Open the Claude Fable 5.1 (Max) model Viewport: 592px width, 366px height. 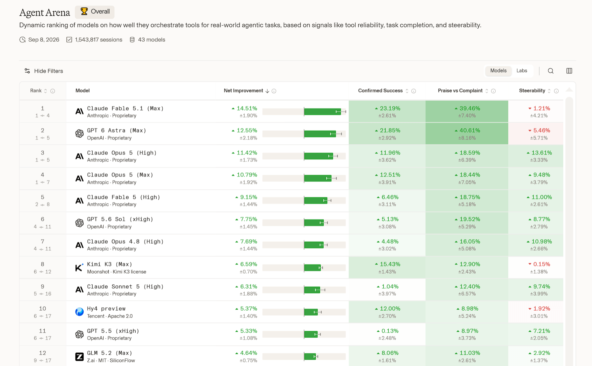pyautogui.click(x=125, y=108)
